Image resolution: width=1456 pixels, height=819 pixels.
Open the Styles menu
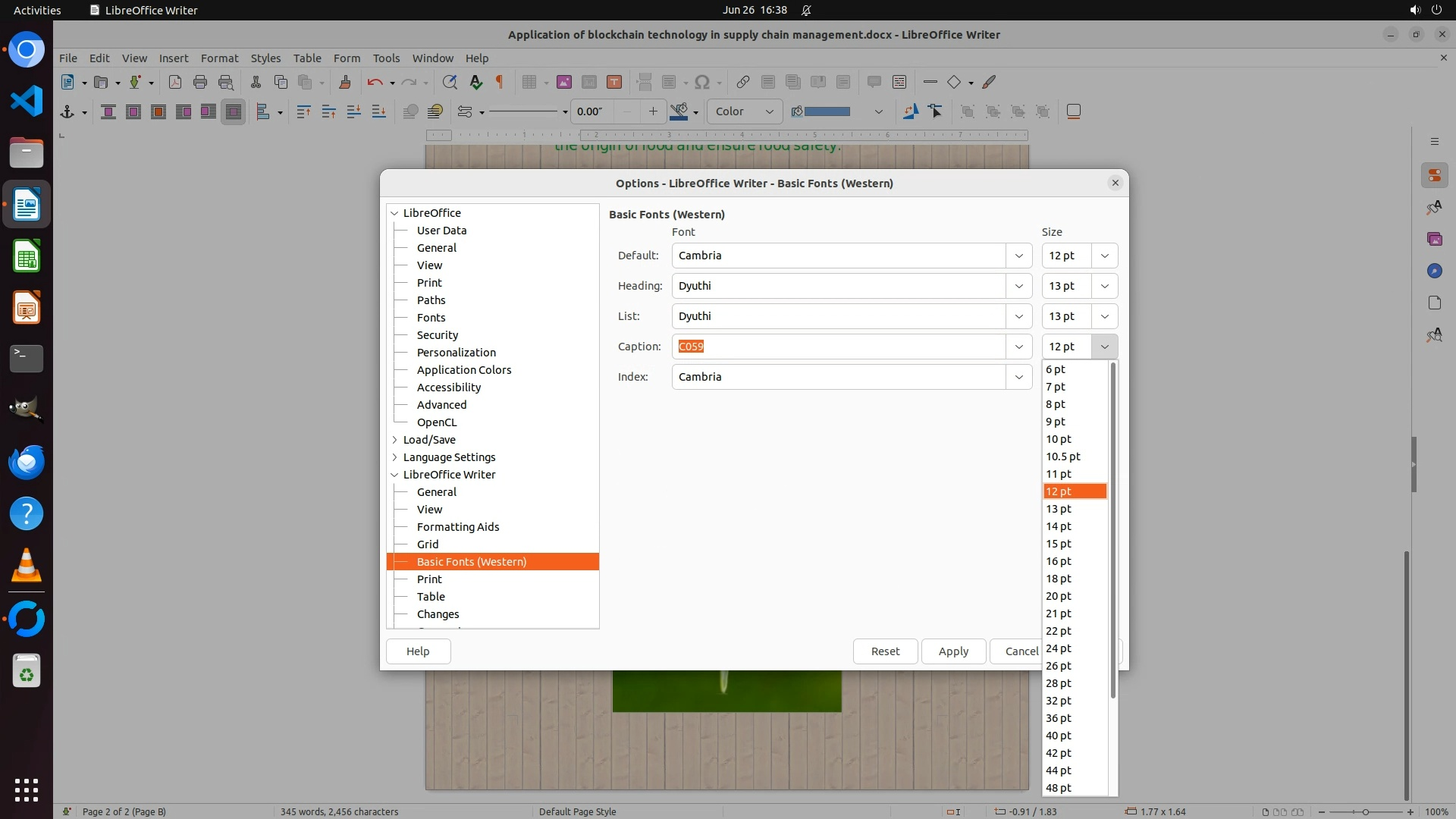pos(265,58)
